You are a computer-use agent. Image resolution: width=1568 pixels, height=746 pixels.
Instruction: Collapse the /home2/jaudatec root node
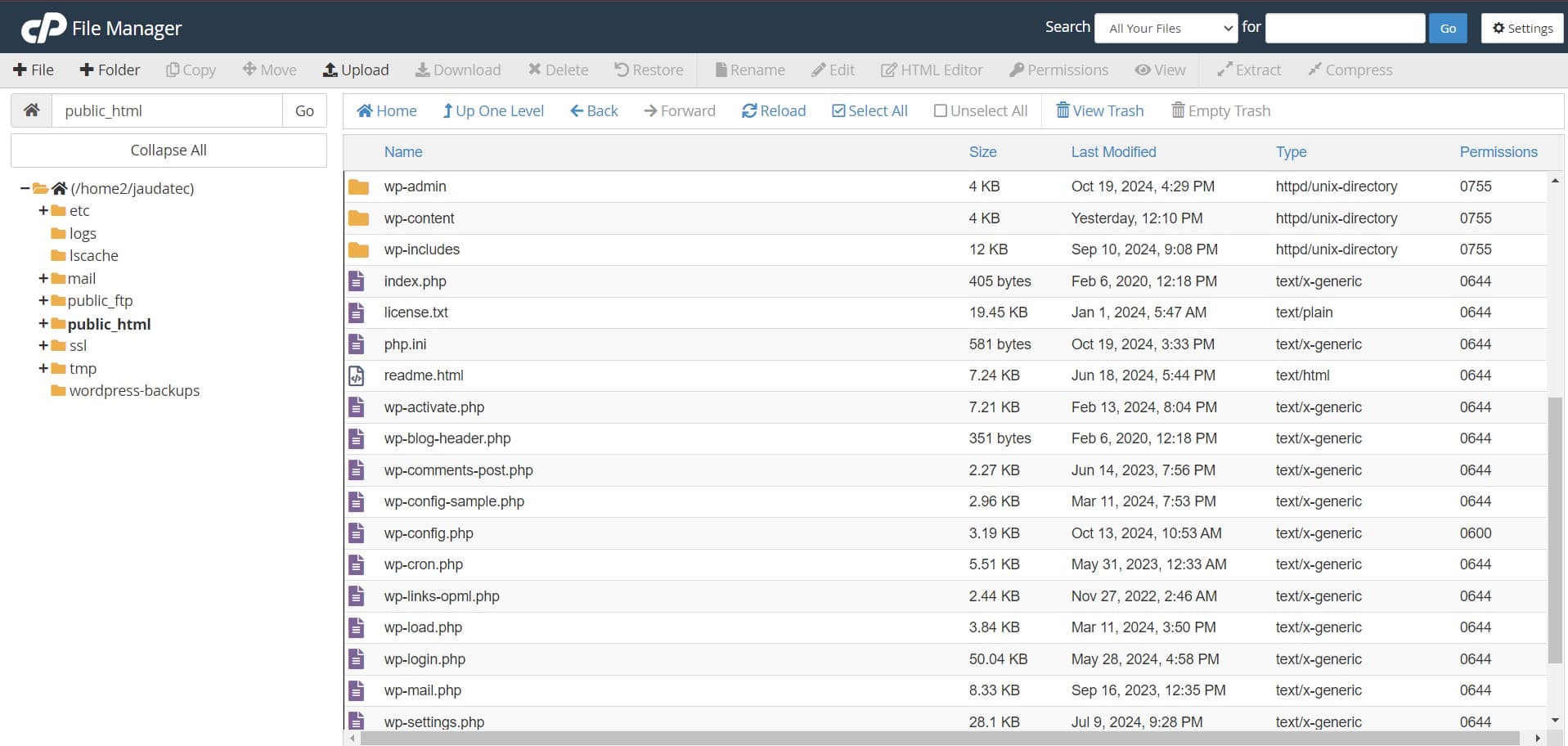coord(25,188)
